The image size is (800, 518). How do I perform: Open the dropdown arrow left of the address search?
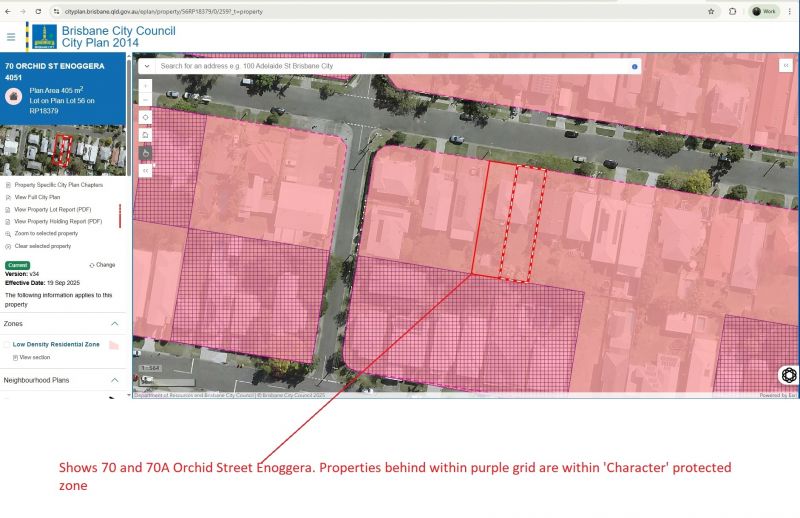coord(146,66)
